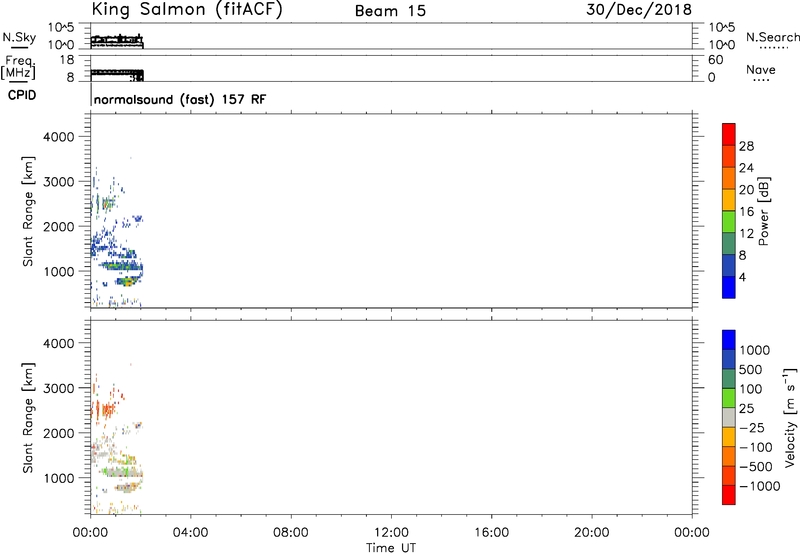Click the 20:00 time axis label
Screen dimensions: 800x554
591,533
